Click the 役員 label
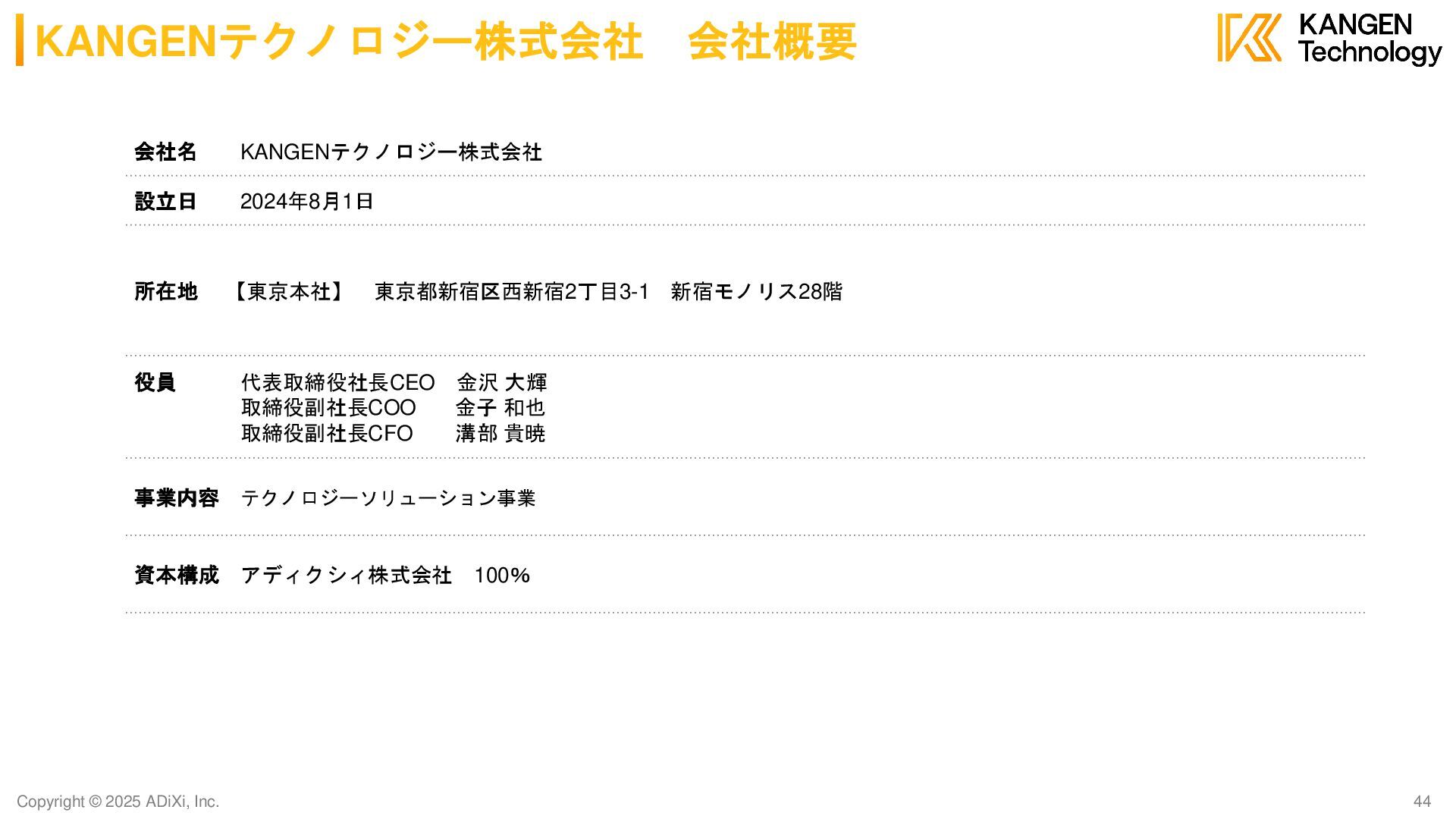Viewport: 1456px width, 819px height. point(155,382)
